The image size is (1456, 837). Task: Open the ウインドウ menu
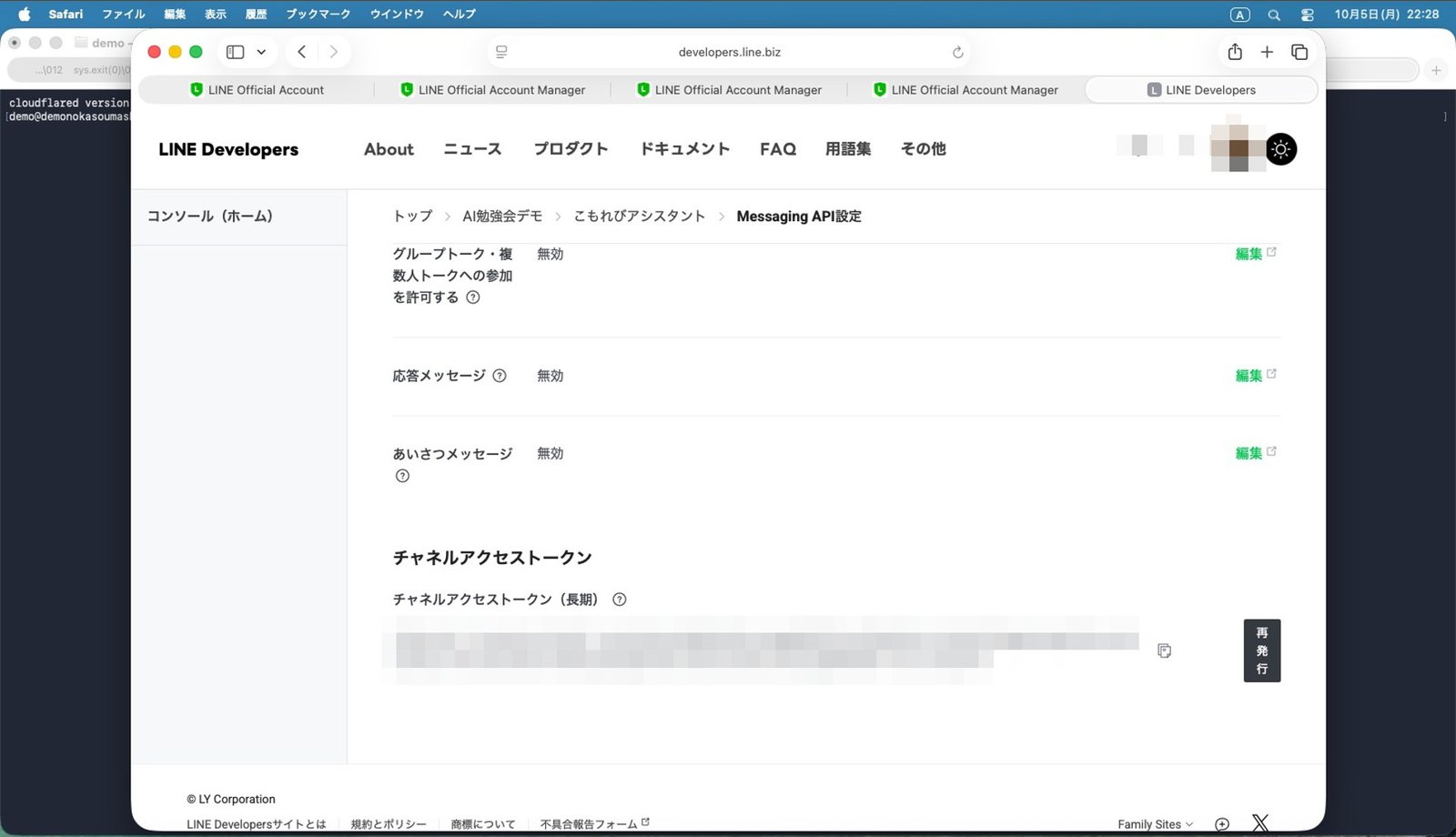point(397,14)
